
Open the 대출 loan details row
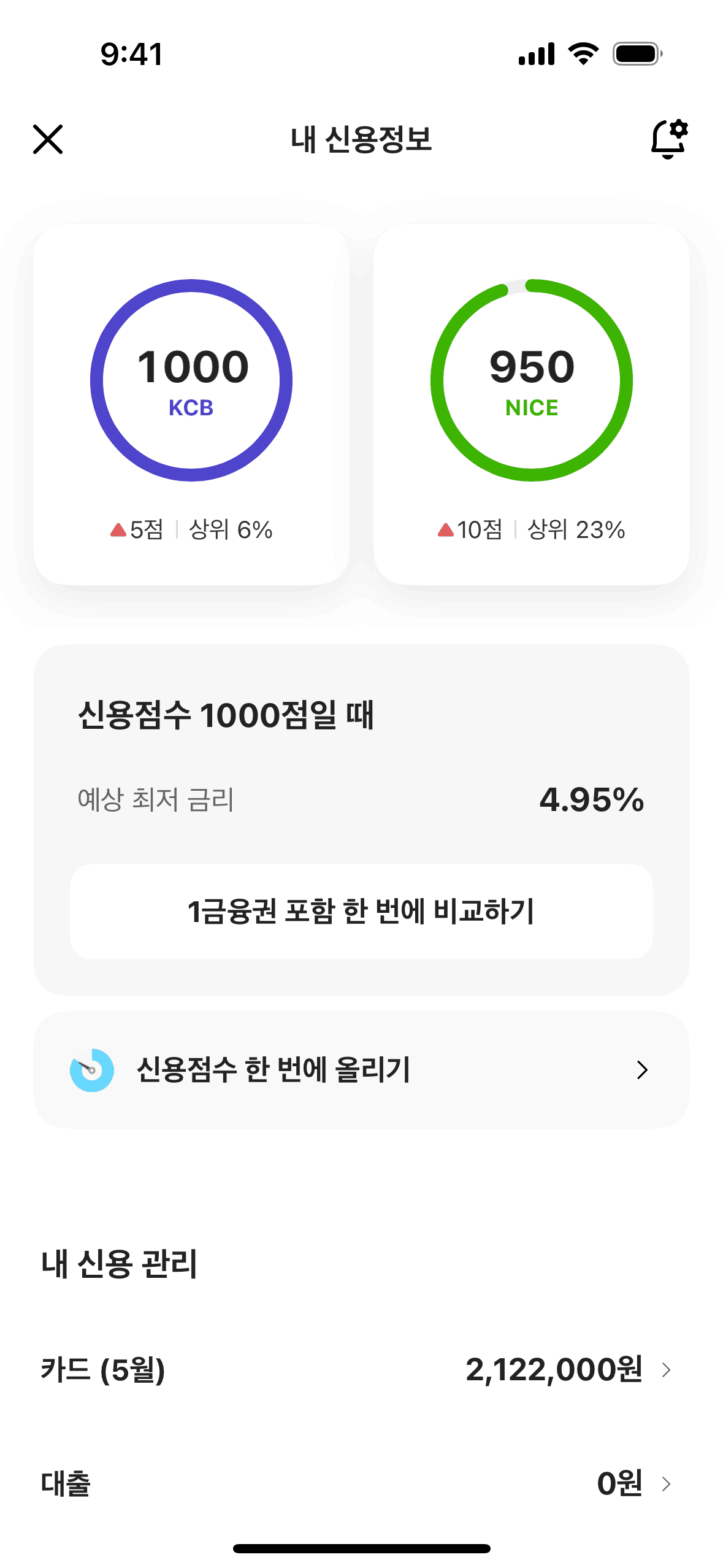356,1484
